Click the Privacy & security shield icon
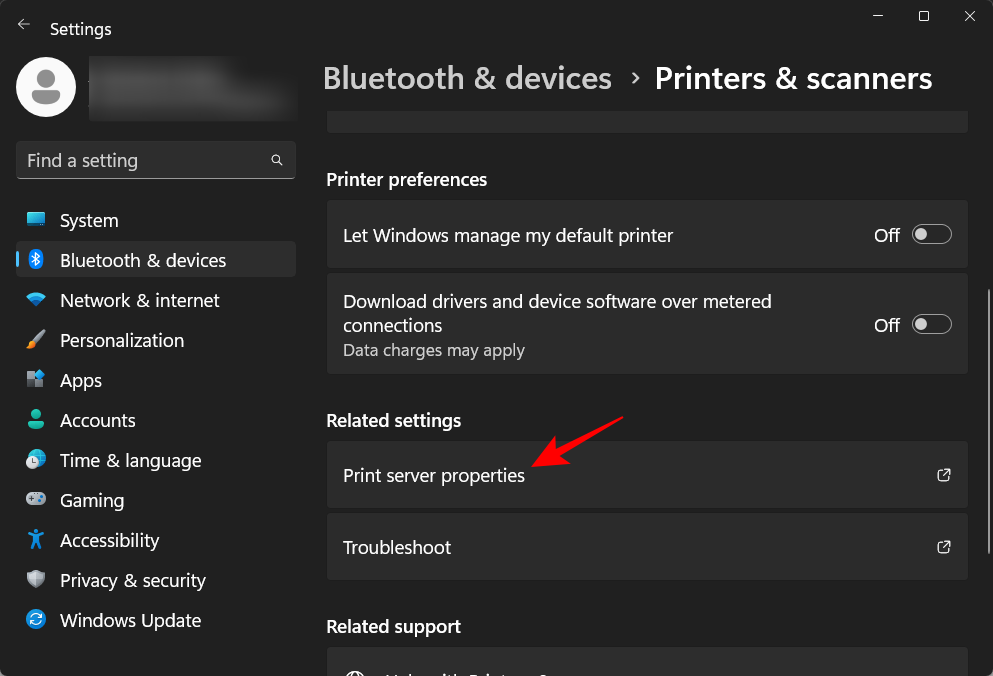The width and height of the screenshot is (993, 676). [36, 580]
